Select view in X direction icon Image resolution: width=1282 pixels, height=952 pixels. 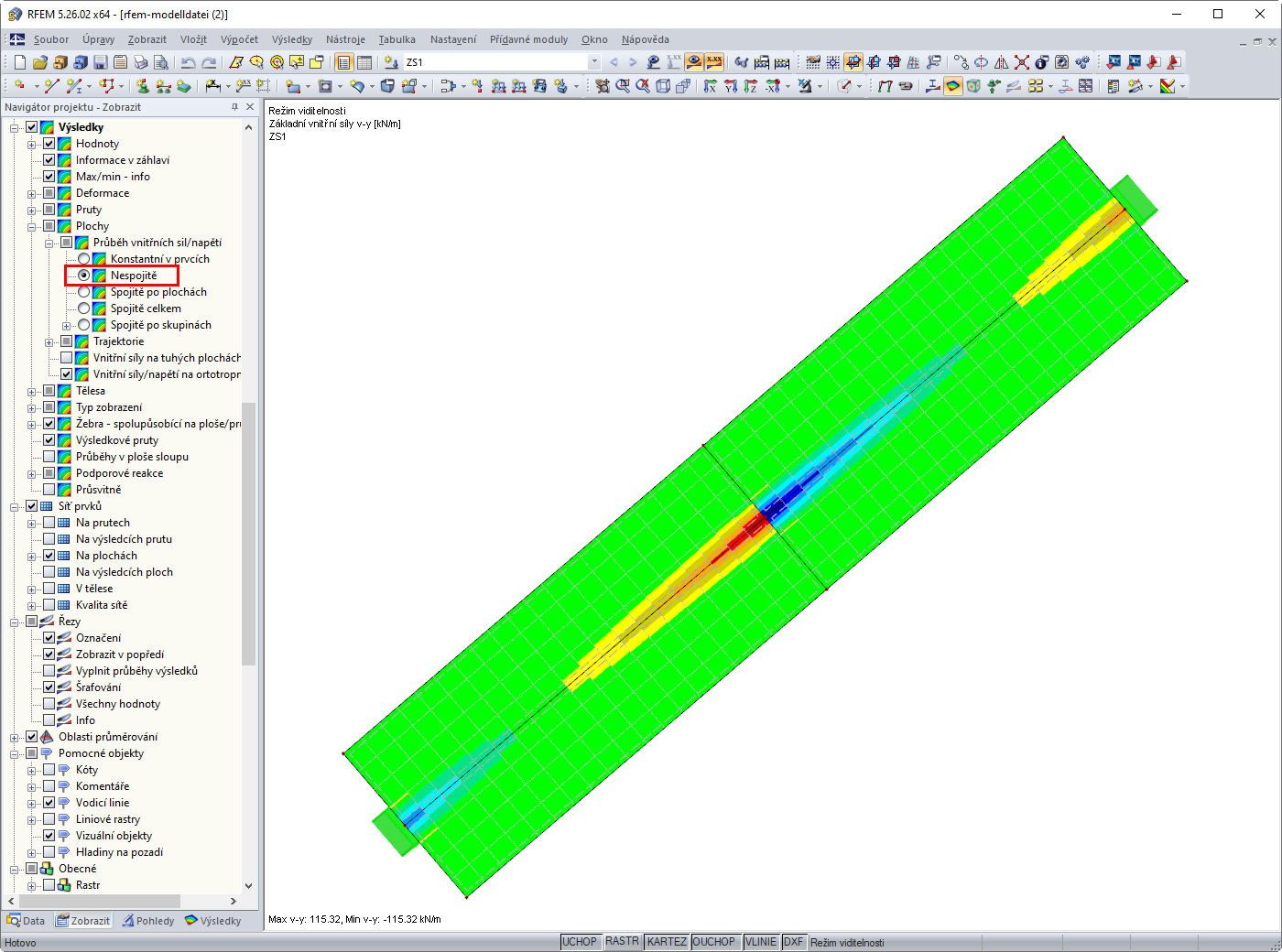(711, 86)
